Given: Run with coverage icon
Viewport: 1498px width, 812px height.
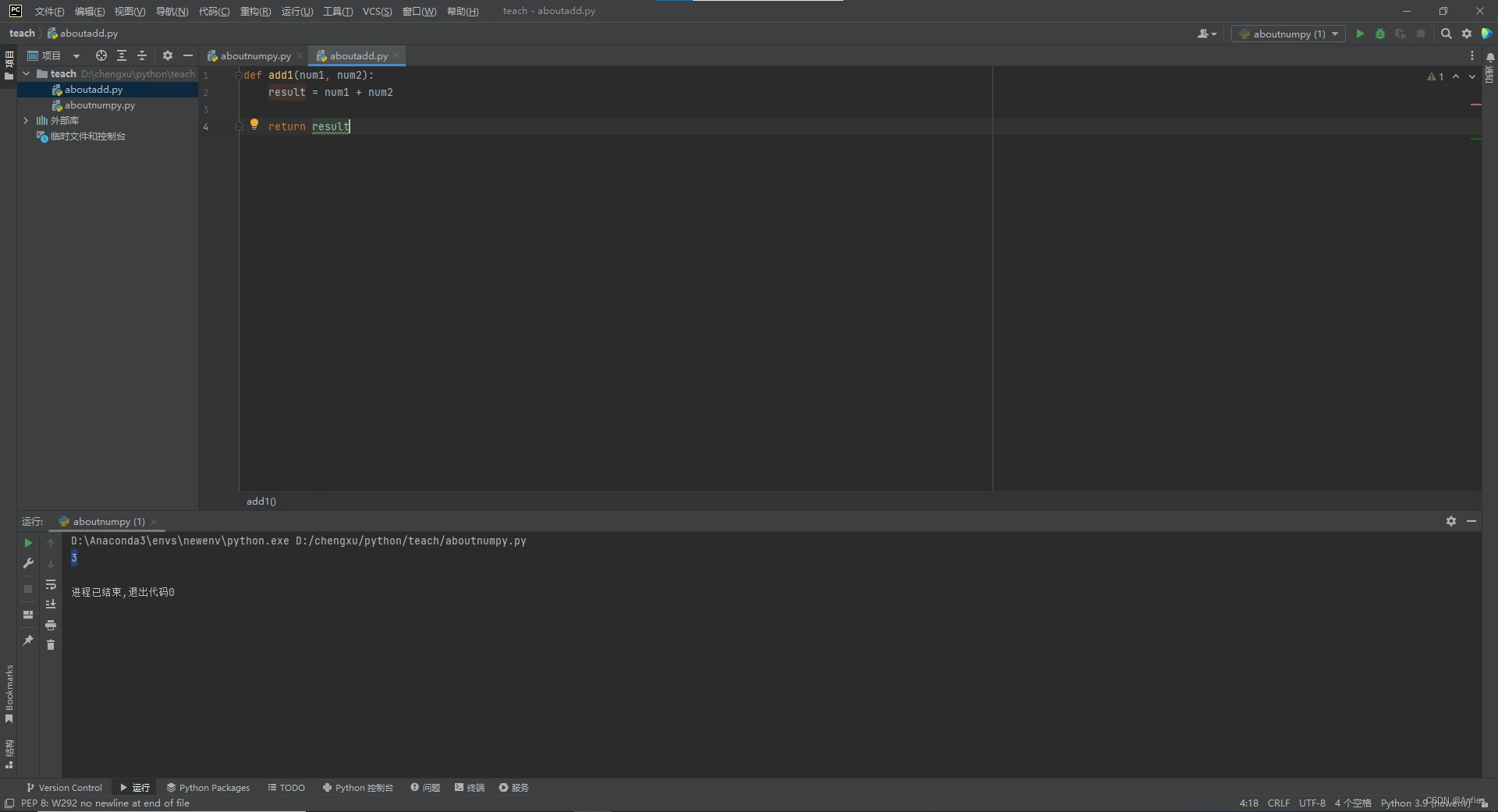Looking at the screenshot, I should 1400,34.
